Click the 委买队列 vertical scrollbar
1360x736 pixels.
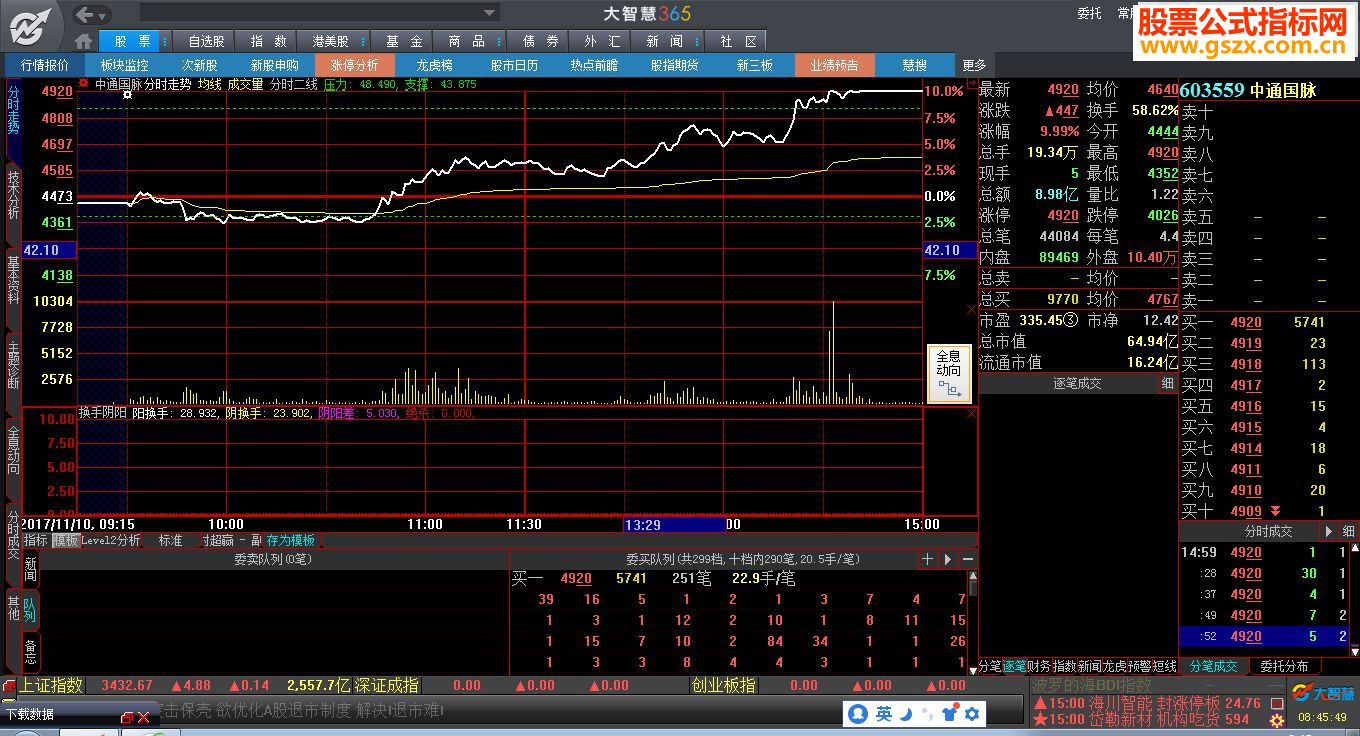pos(973,621)
